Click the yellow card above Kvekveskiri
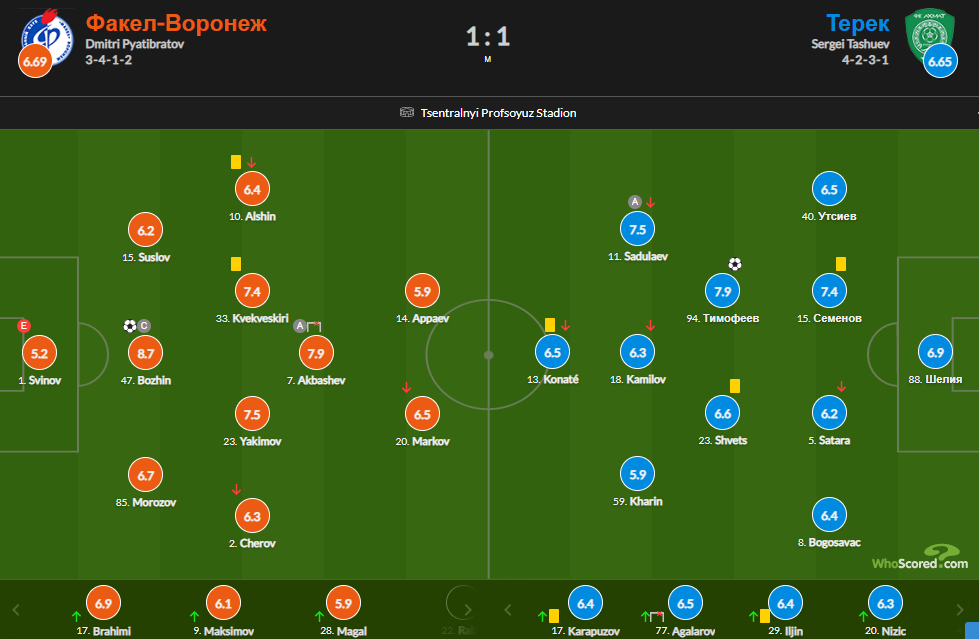The image size is (979, 639). pyautogui.click(x=236, y=264)
